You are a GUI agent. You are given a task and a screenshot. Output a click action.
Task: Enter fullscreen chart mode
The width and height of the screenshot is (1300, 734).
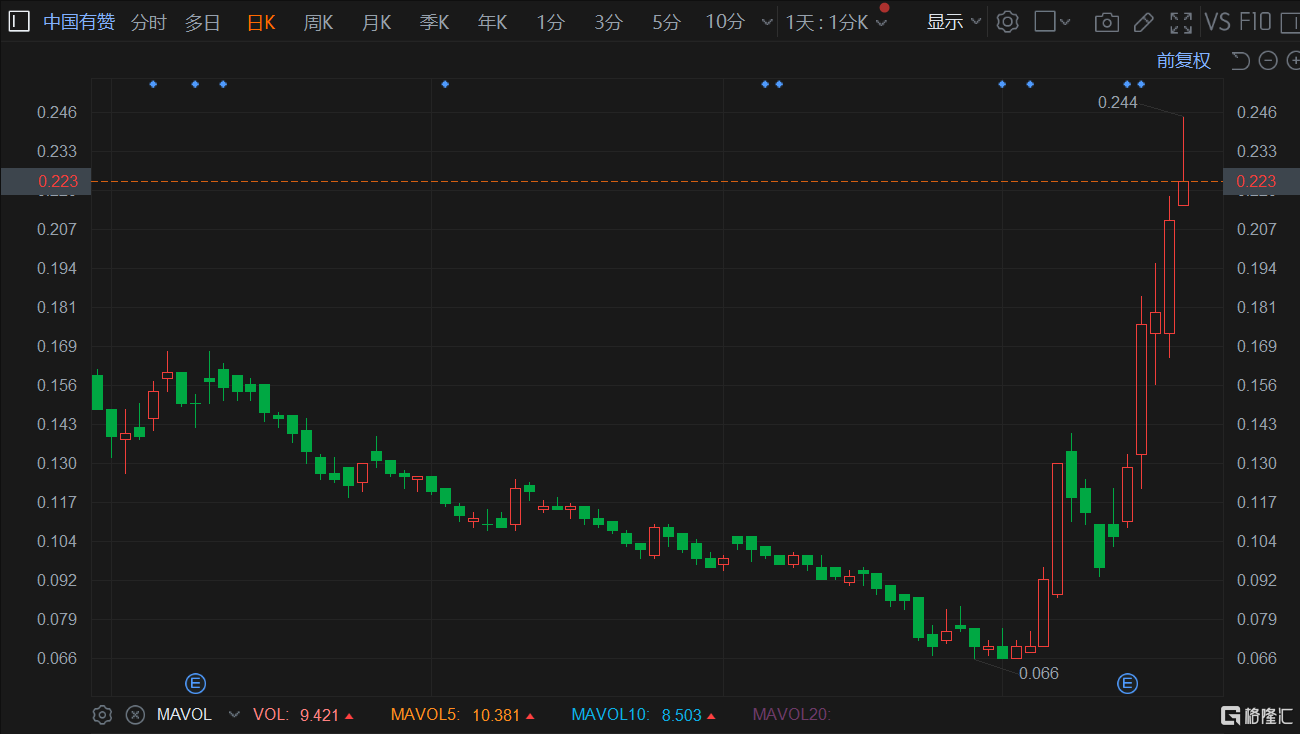pos(1181,22)
